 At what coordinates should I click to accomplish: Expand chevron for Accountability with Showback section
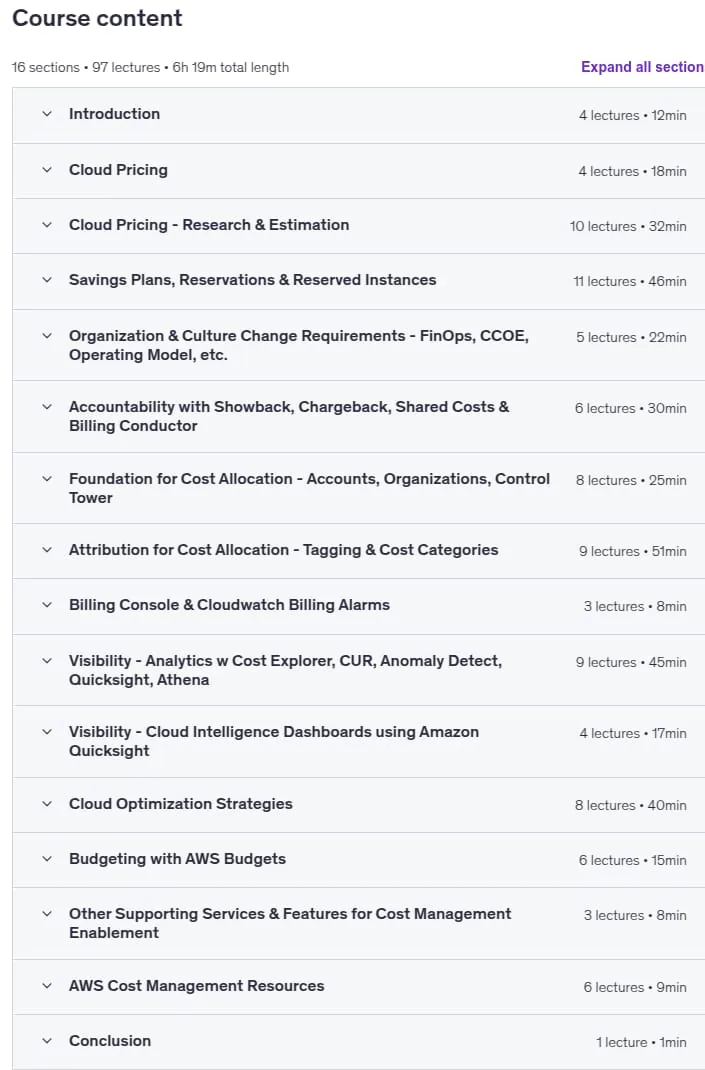pyautogui.click(x=47, y=407)
